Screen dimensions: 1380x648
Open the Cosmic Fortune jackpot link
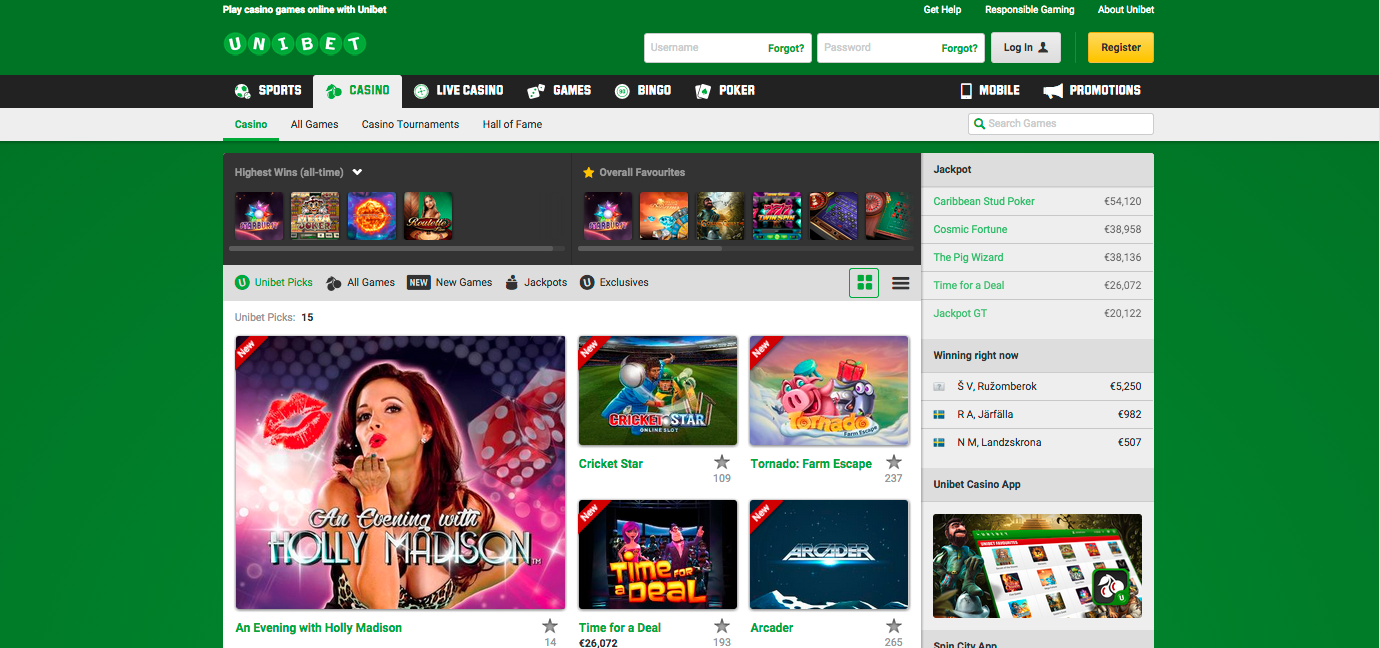[x=970, y=229]
